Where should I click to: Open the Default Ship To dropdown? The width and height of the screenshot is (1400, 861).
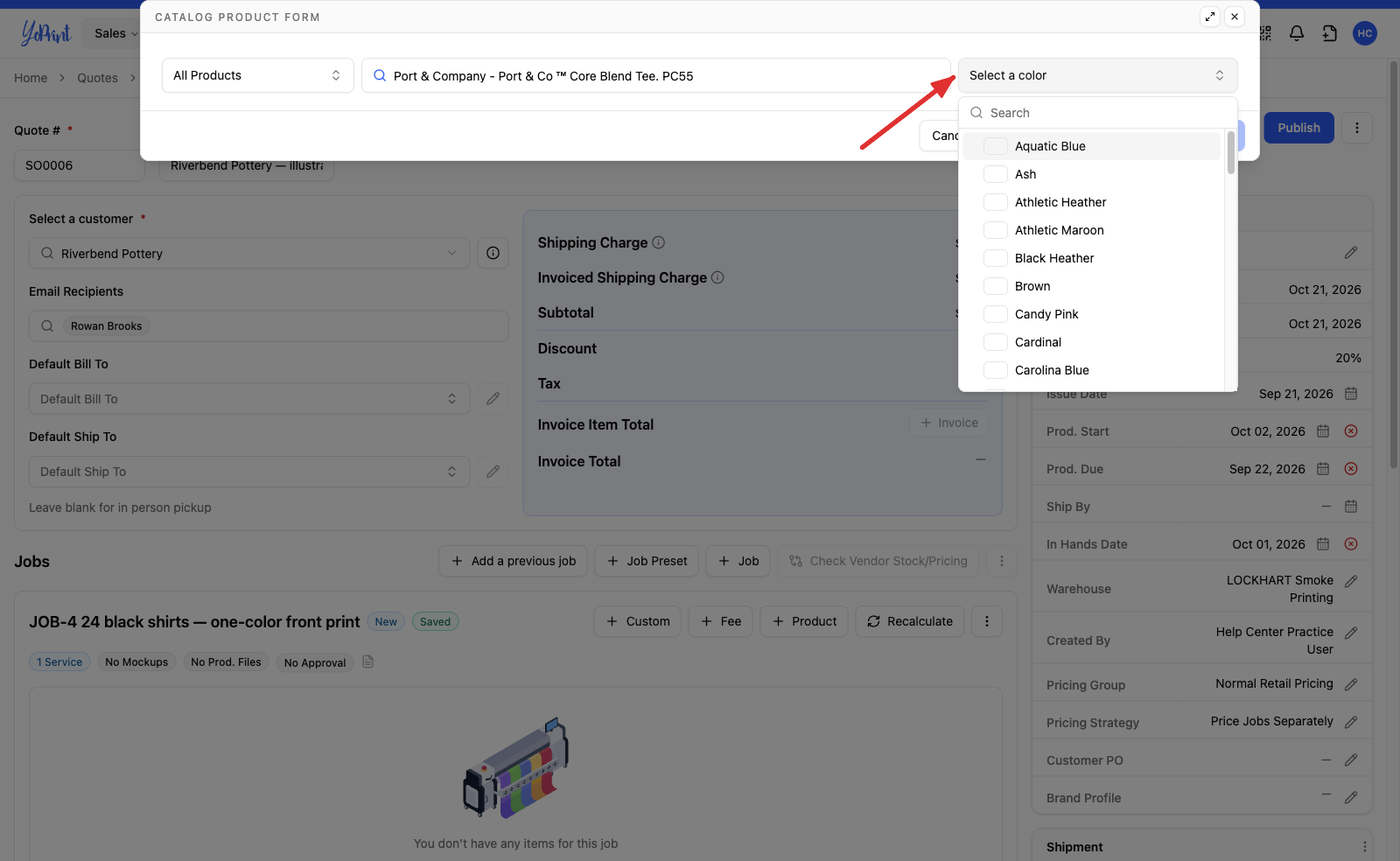point(249,471)
